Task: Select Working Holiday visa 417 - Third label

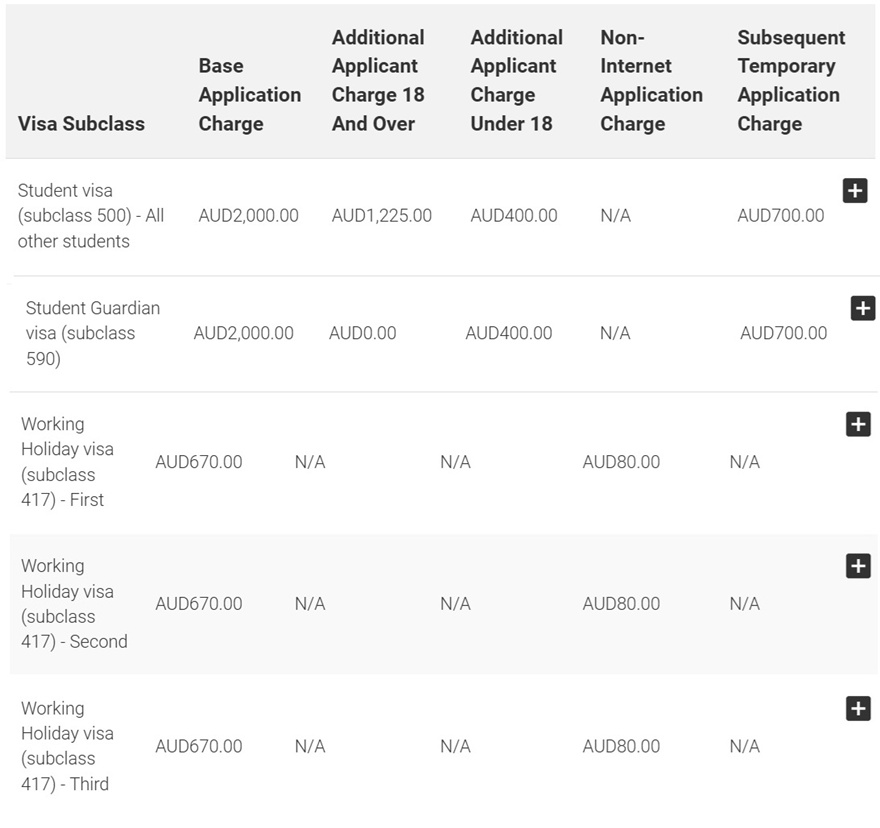Action: [x=67, y=746]
